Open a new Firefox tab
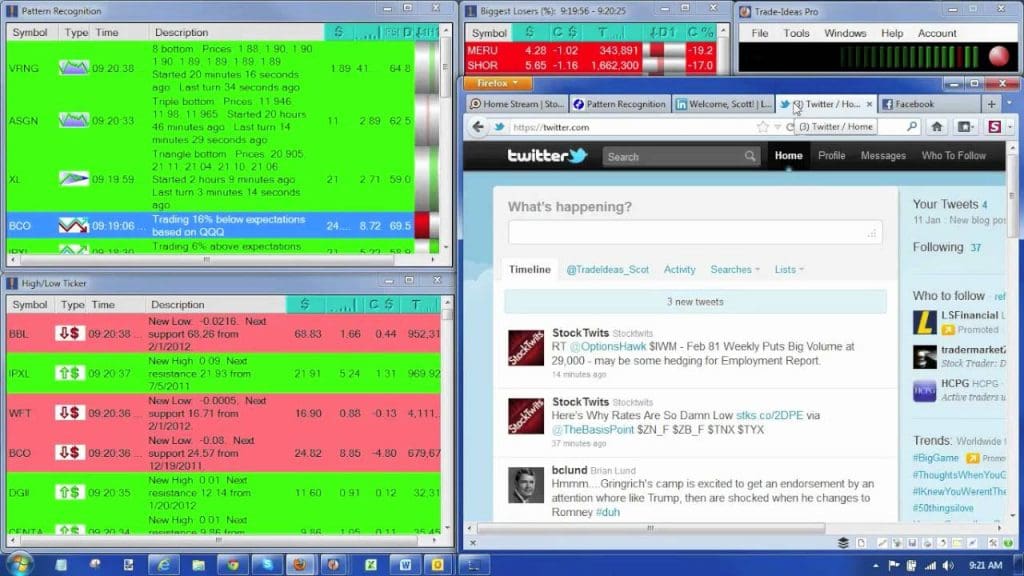The image size is (1024, 576). pos(991,104)
